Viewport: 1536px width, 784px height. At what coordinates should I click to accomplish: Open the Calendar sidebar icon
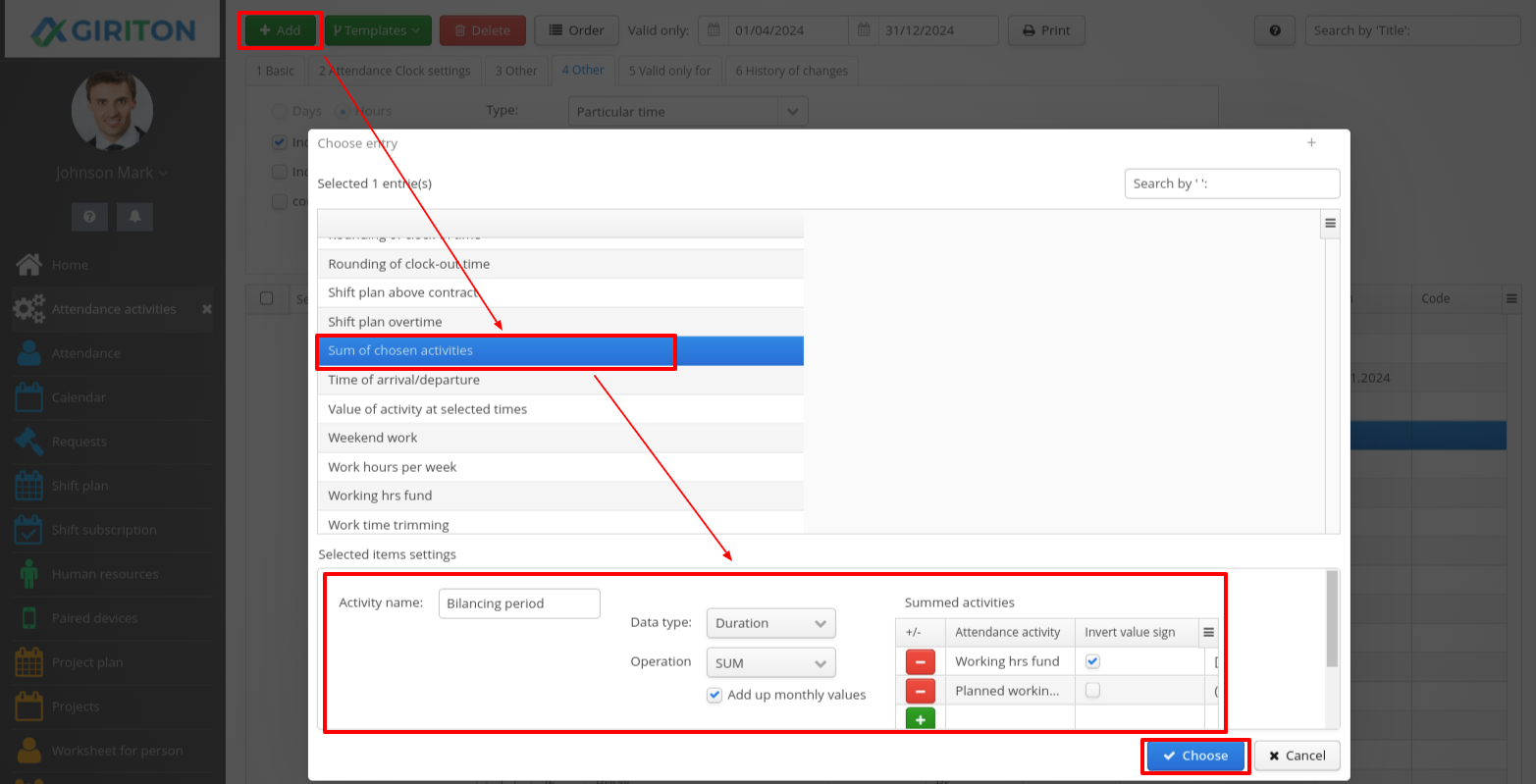[28, 396]
